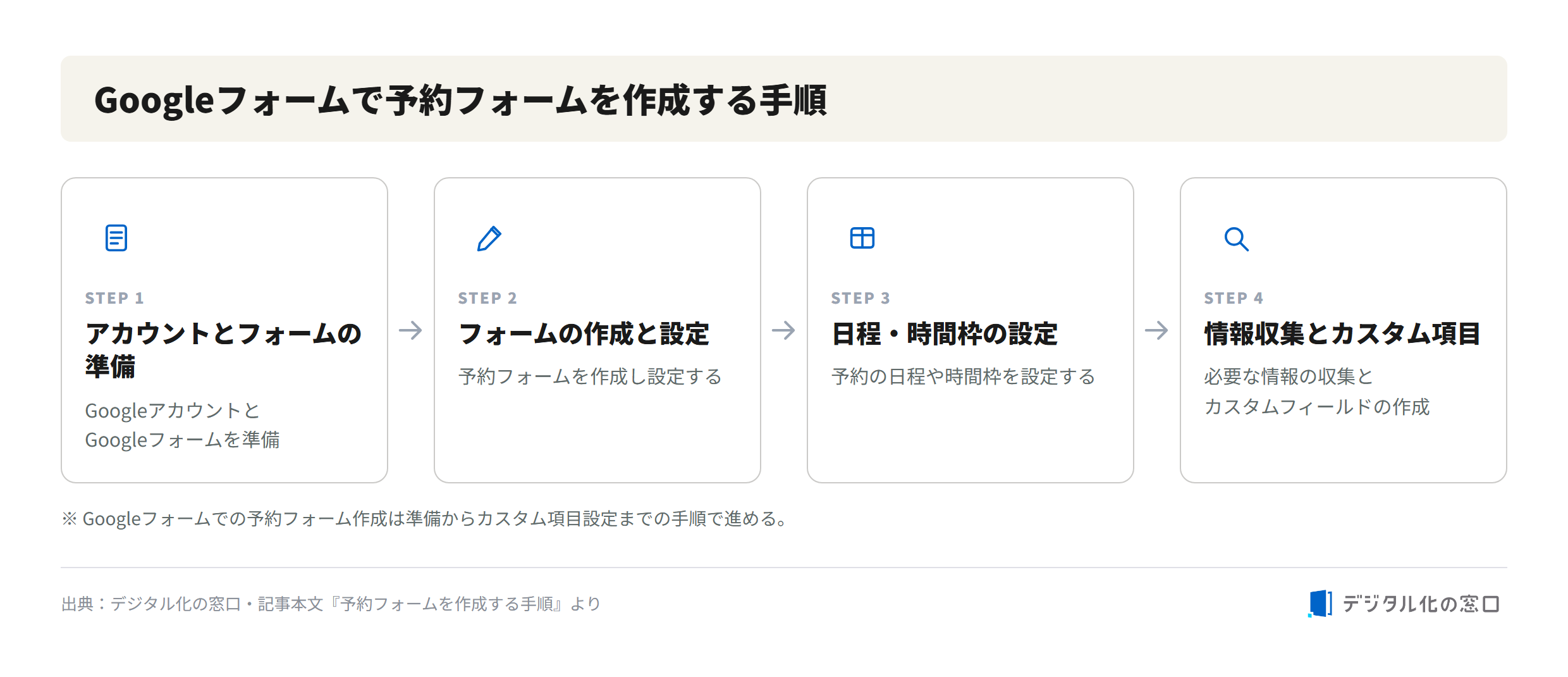Image resolution: width=1568 pixels, height=677 pixels.
Task: Click the 情報収集とカスタム項目 heading
Action: tap(1342, 334)
